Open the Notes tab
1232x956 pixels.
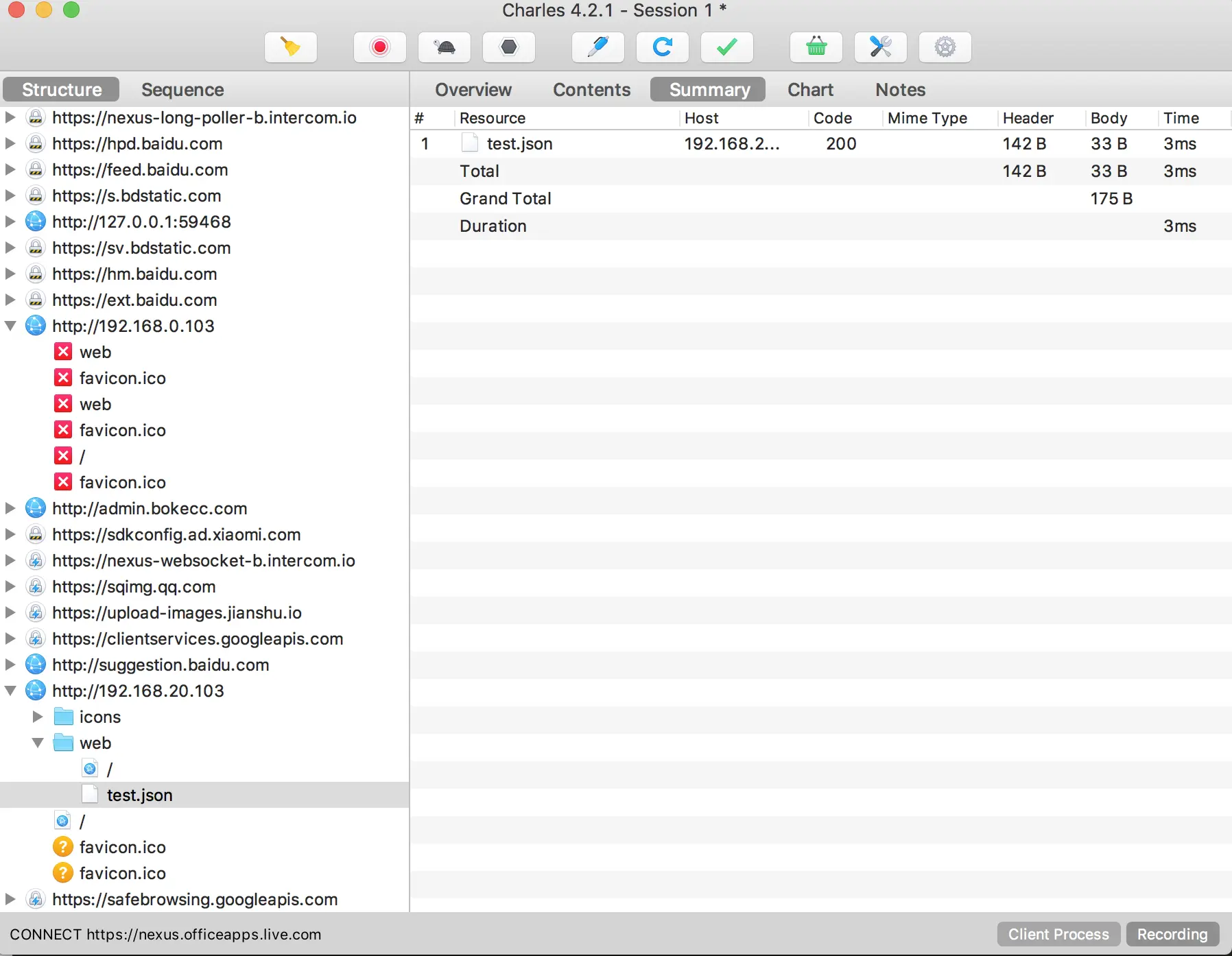pyautogui.click(x=901, y=90)
